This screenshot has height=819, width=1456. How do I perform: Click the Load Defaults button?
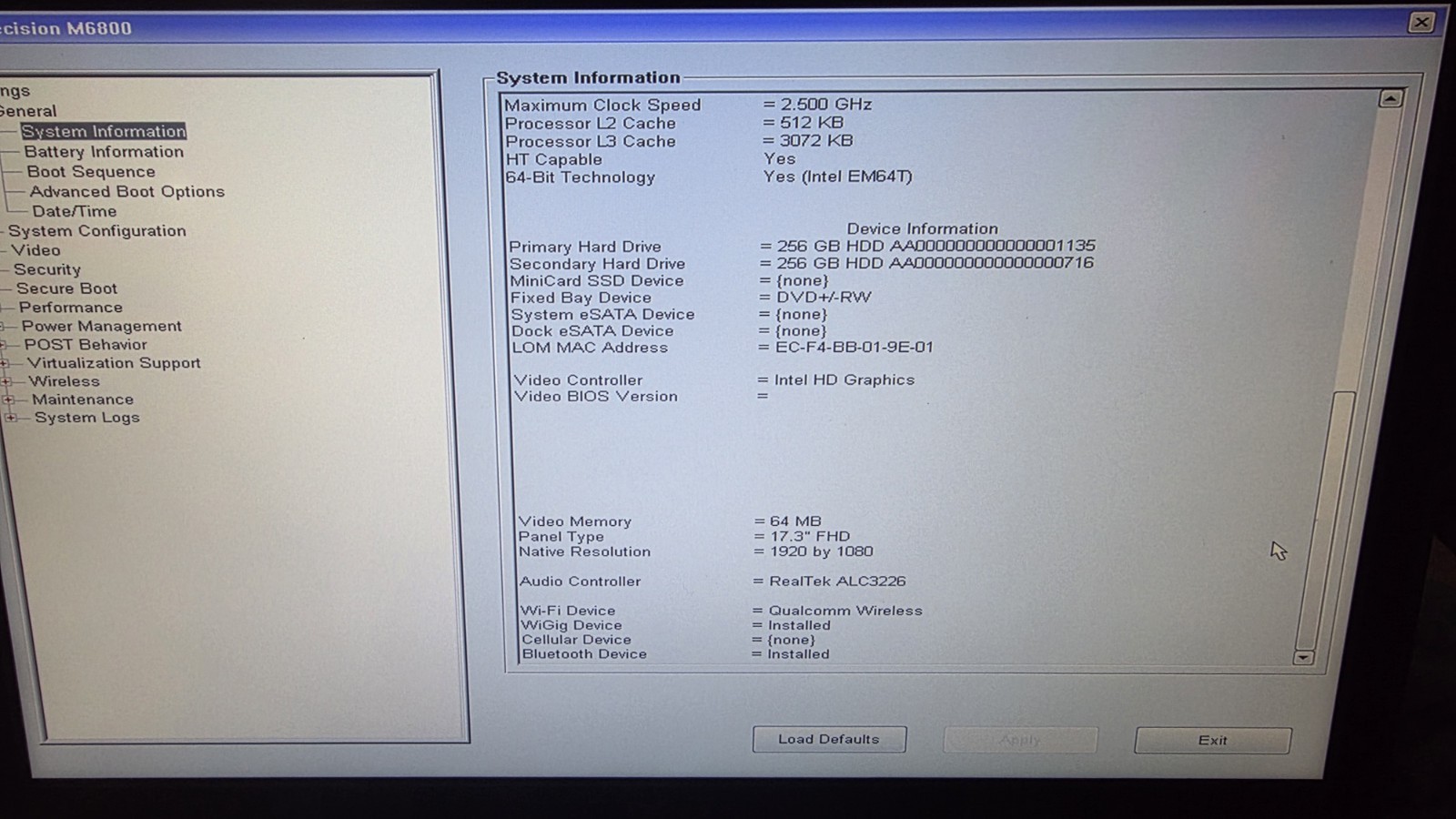829,739
